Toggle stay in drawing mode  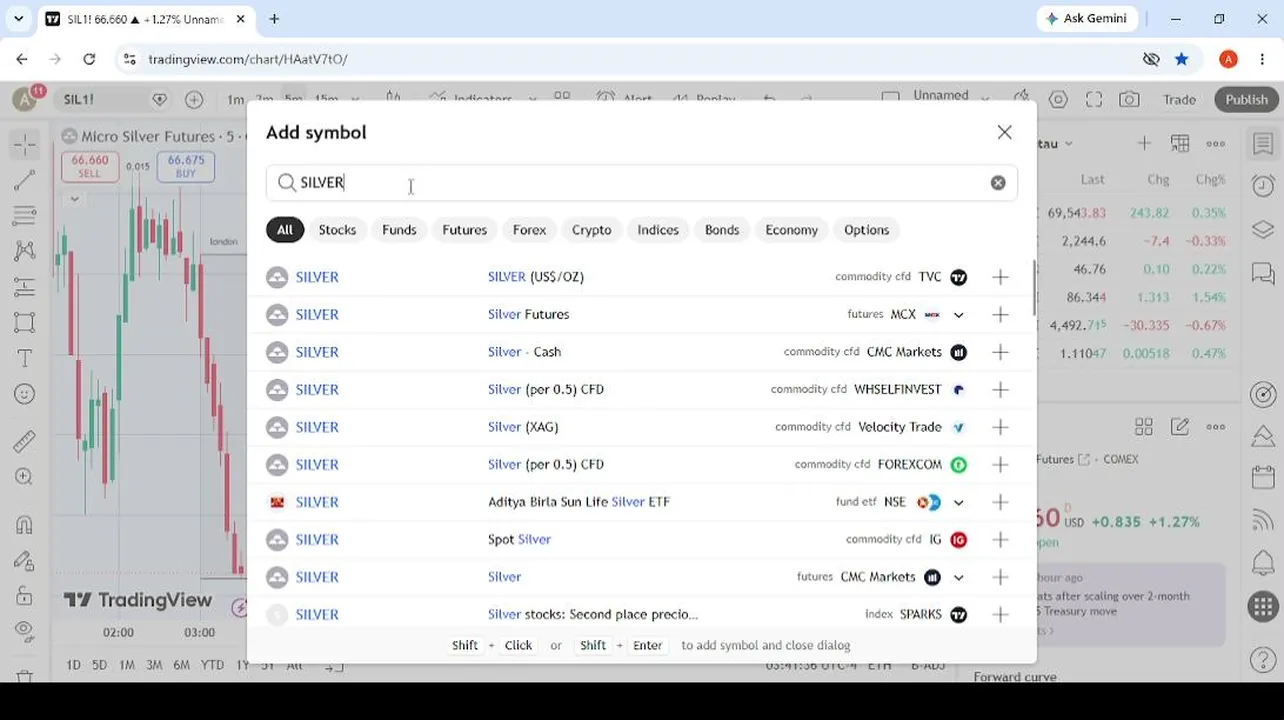coord(25,561)
